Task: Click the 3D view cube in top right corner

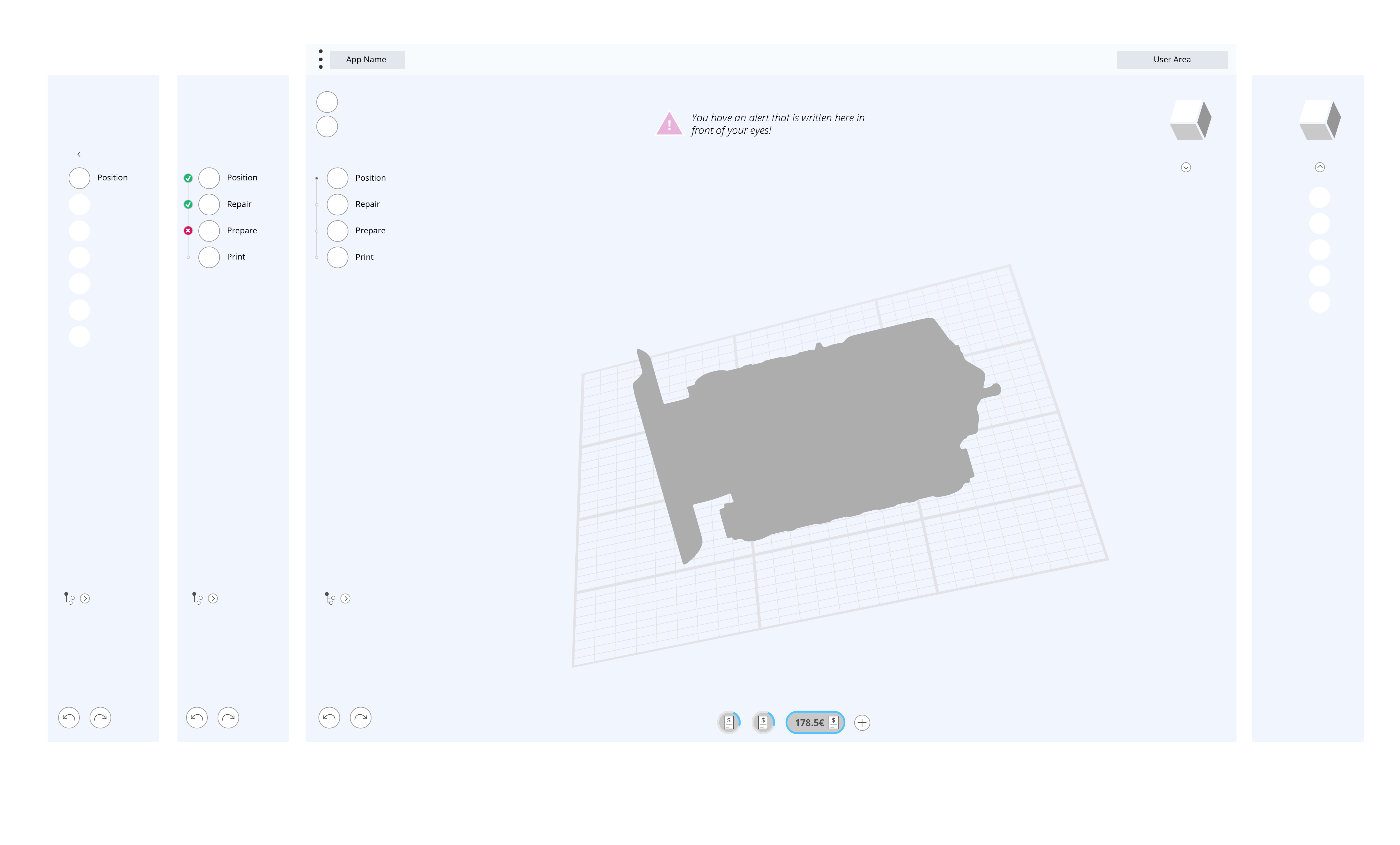Action: coord(1191,119)
